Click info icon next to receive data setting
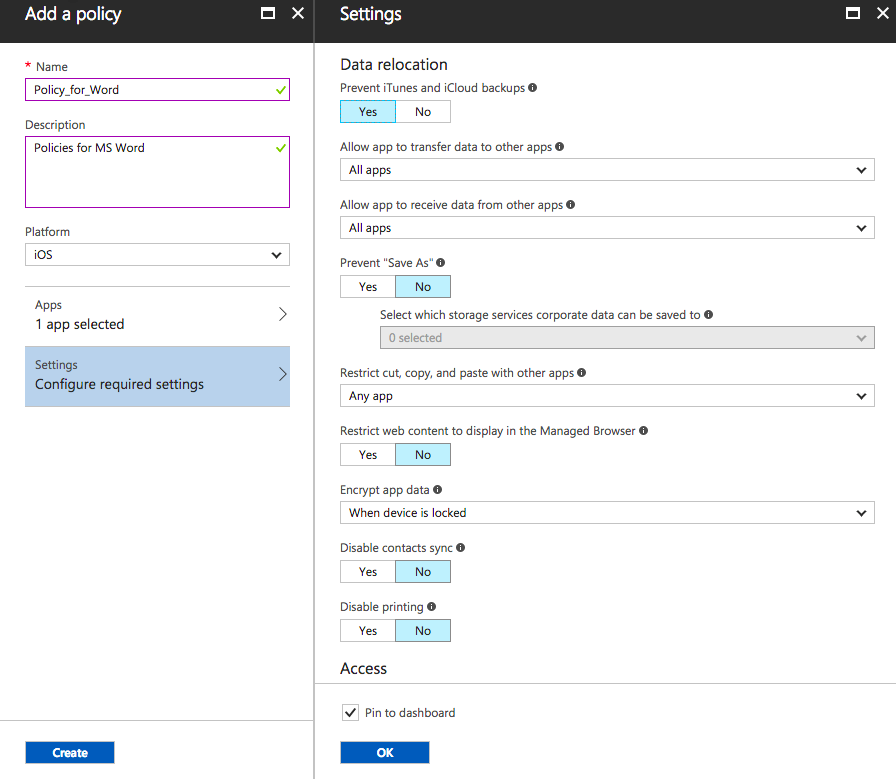The image size is (896, 779). 571,205
